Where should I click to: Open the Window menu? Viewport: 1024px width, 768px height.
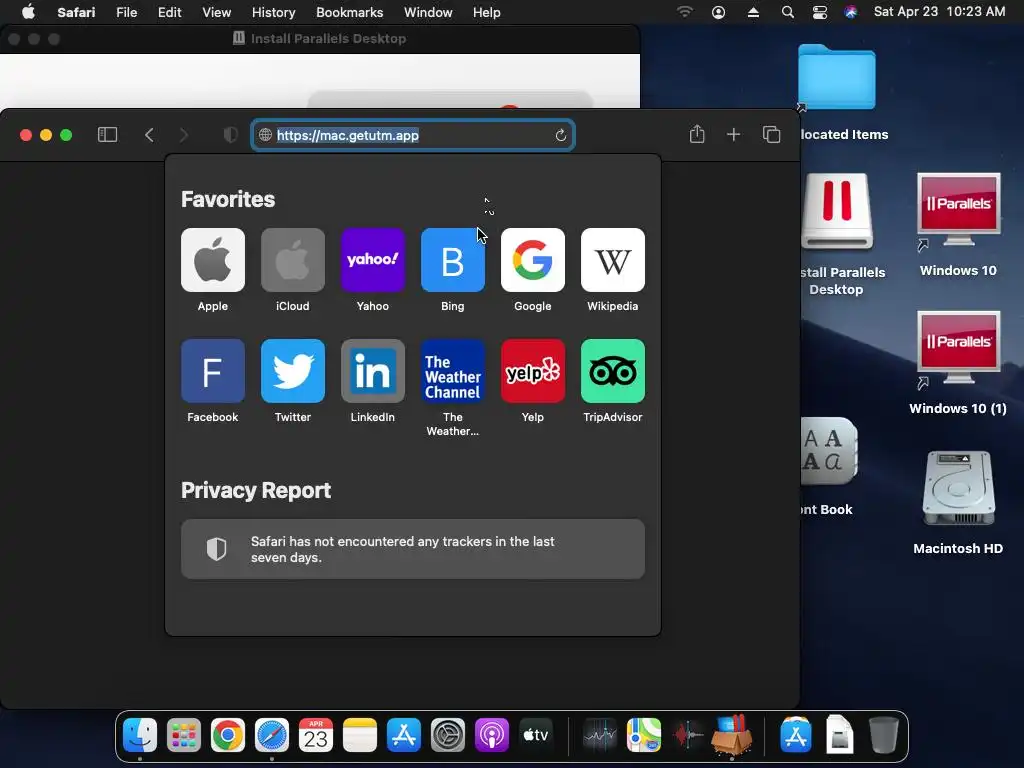pyautogui.click(x=428, y=12)
